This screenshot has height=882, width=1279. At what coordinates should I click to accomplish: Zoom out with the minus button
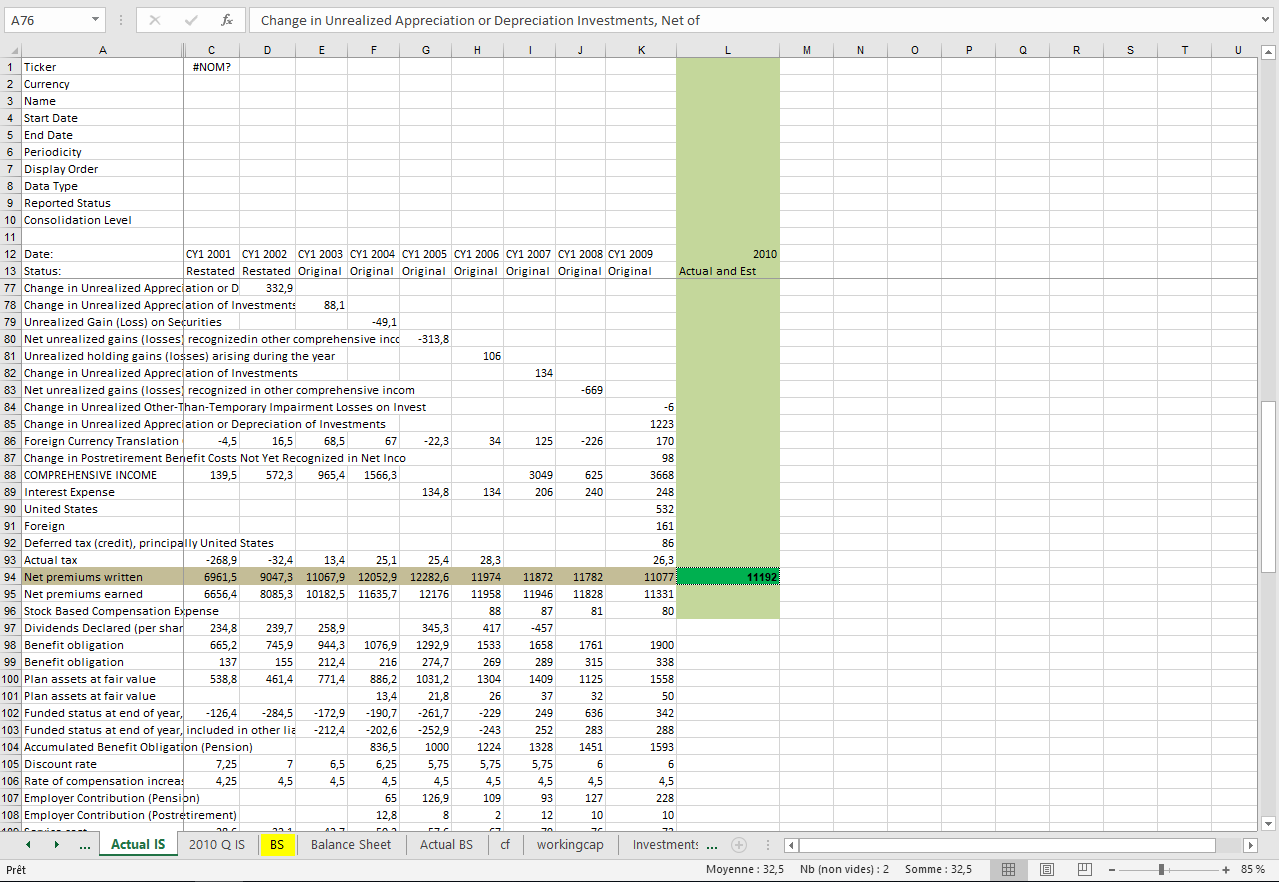1114,869
